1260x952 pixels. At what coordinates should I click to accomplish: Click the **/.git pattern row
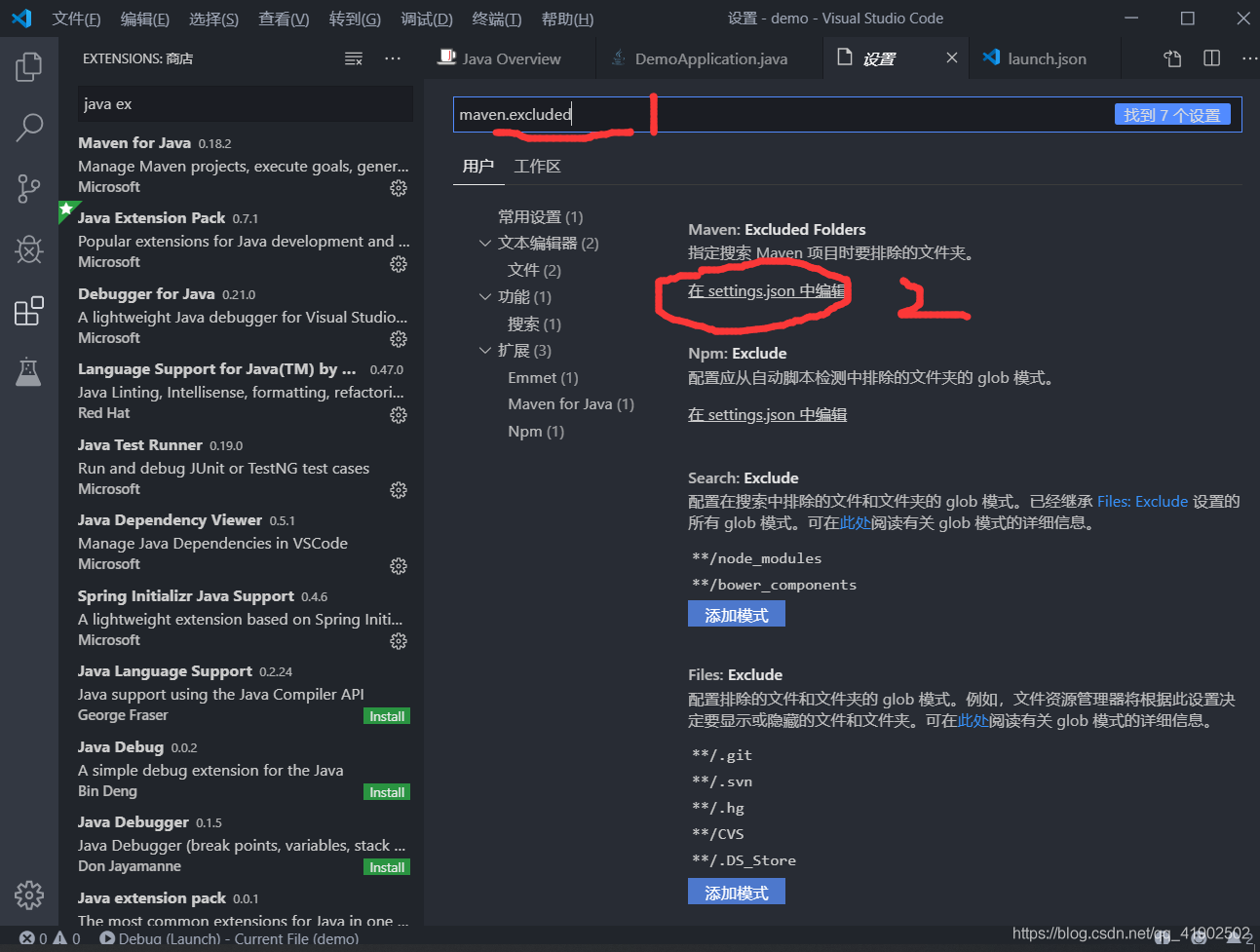[x=722, y=755]
